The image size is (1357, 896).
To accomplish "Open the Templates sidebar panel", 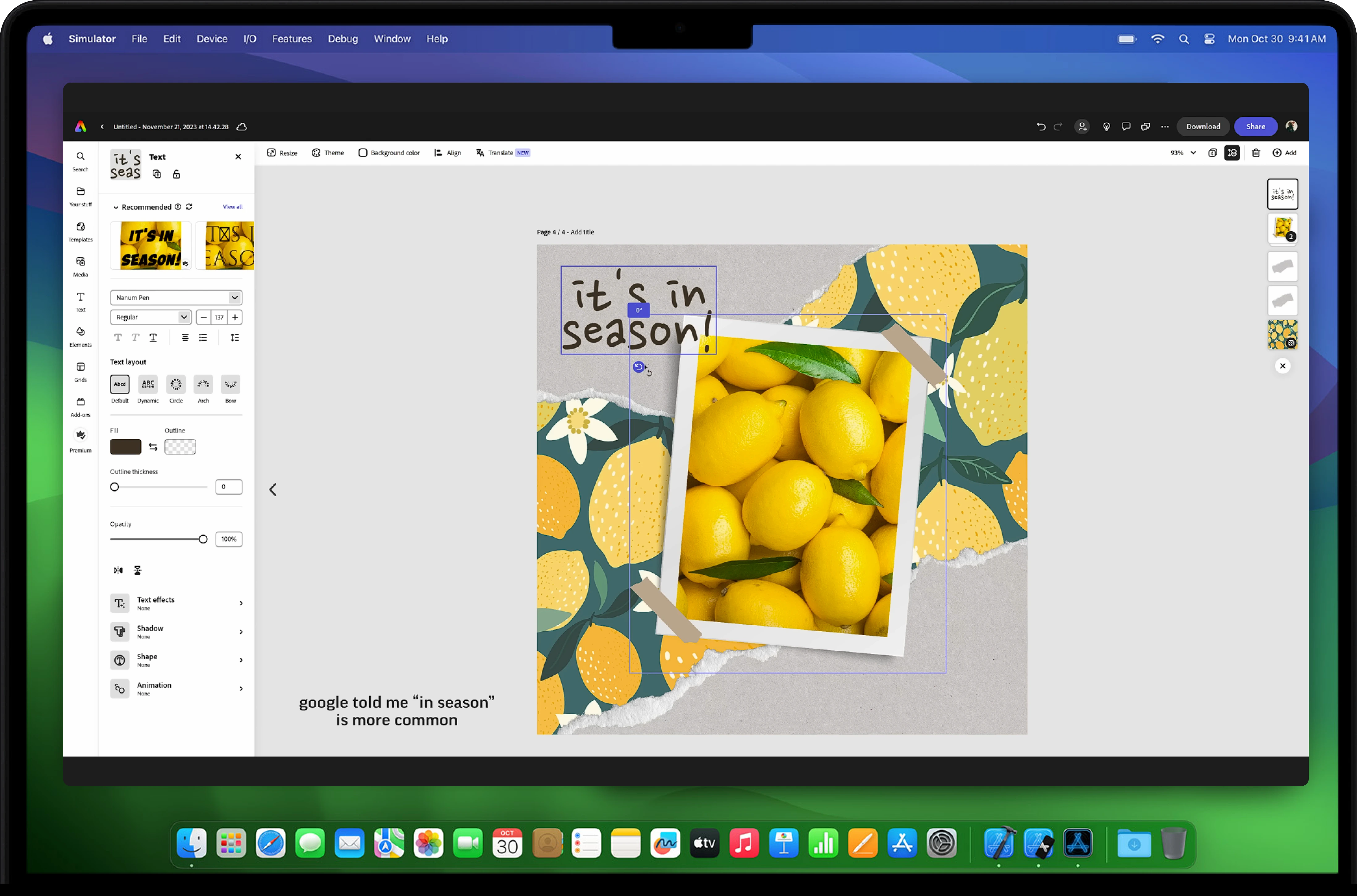I will click(x=81, y=231).
